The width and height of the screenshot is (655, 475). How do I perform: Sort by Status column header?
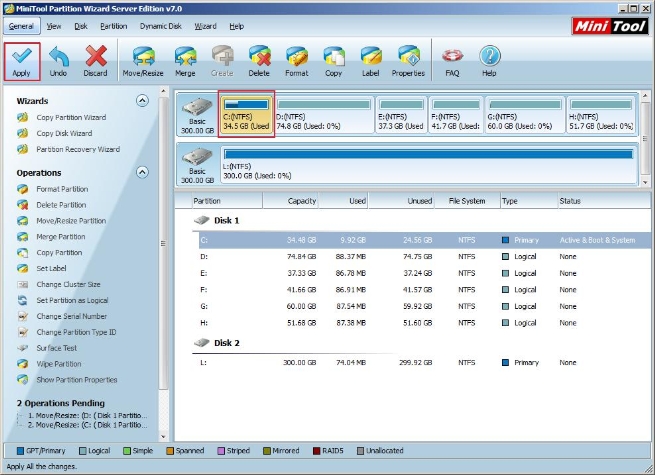pos(604,201)
